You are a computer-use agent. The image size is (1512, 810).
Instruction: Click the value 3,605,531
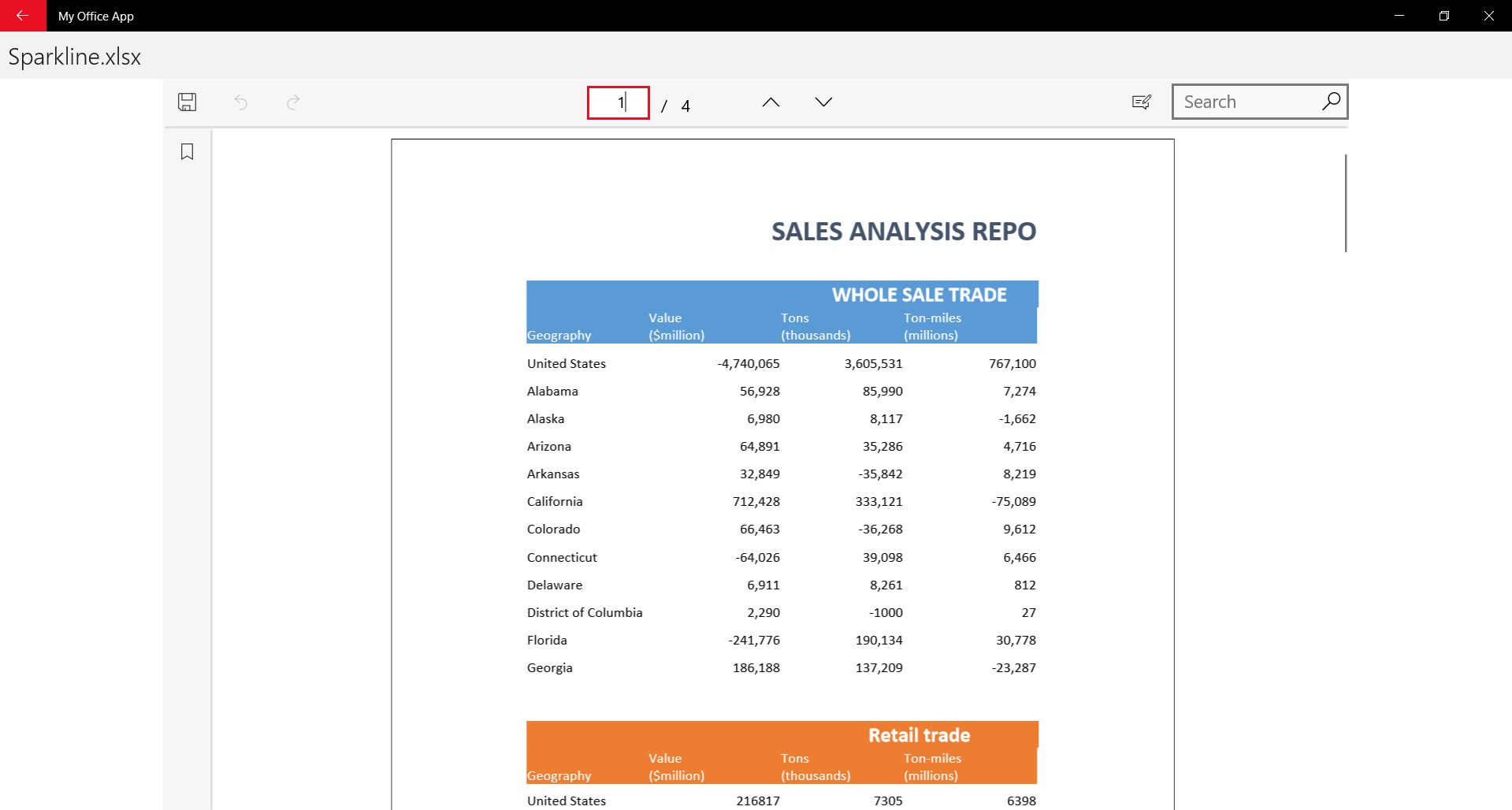(x=873, y=363)
